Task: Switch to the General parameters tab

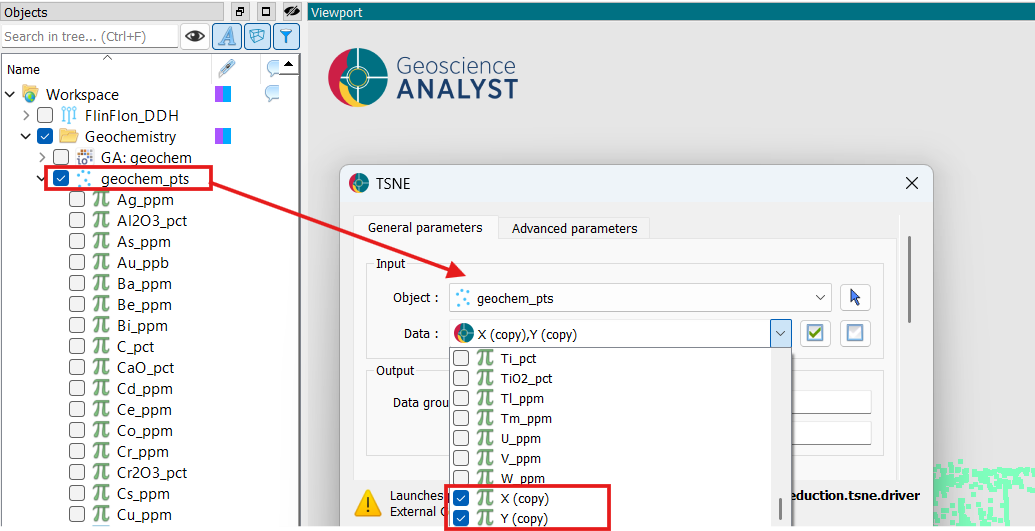Action: [x=425, y=228]
